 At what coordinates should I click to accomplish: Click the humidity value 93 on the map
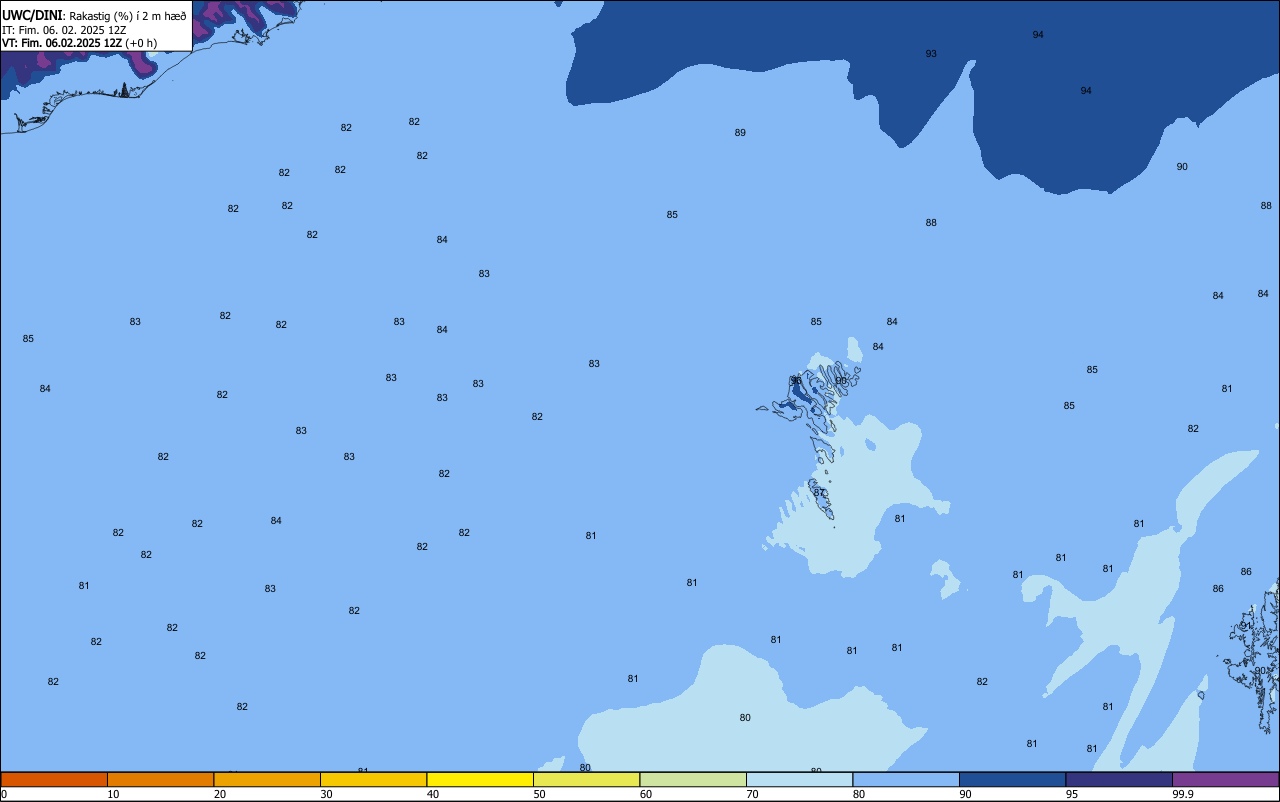[931, 54]
